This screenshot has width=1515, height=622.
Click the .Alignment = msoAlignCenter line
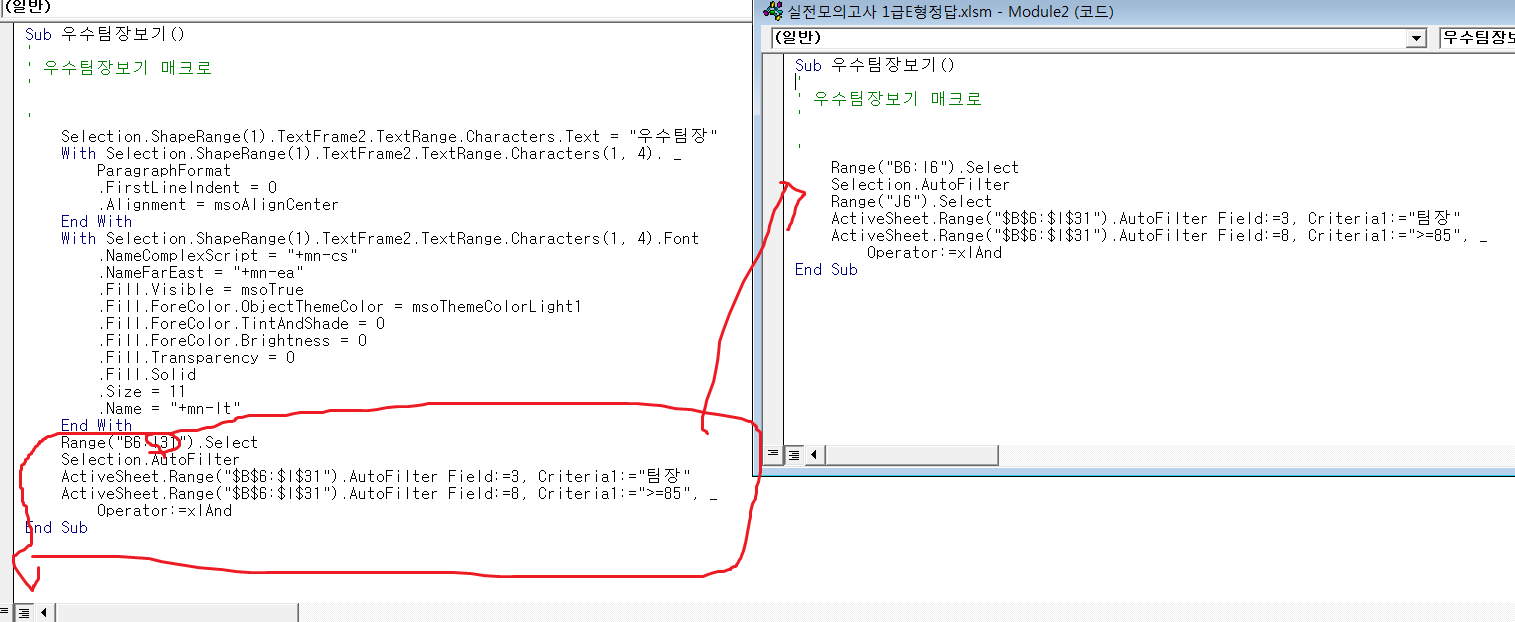(217, 204)
